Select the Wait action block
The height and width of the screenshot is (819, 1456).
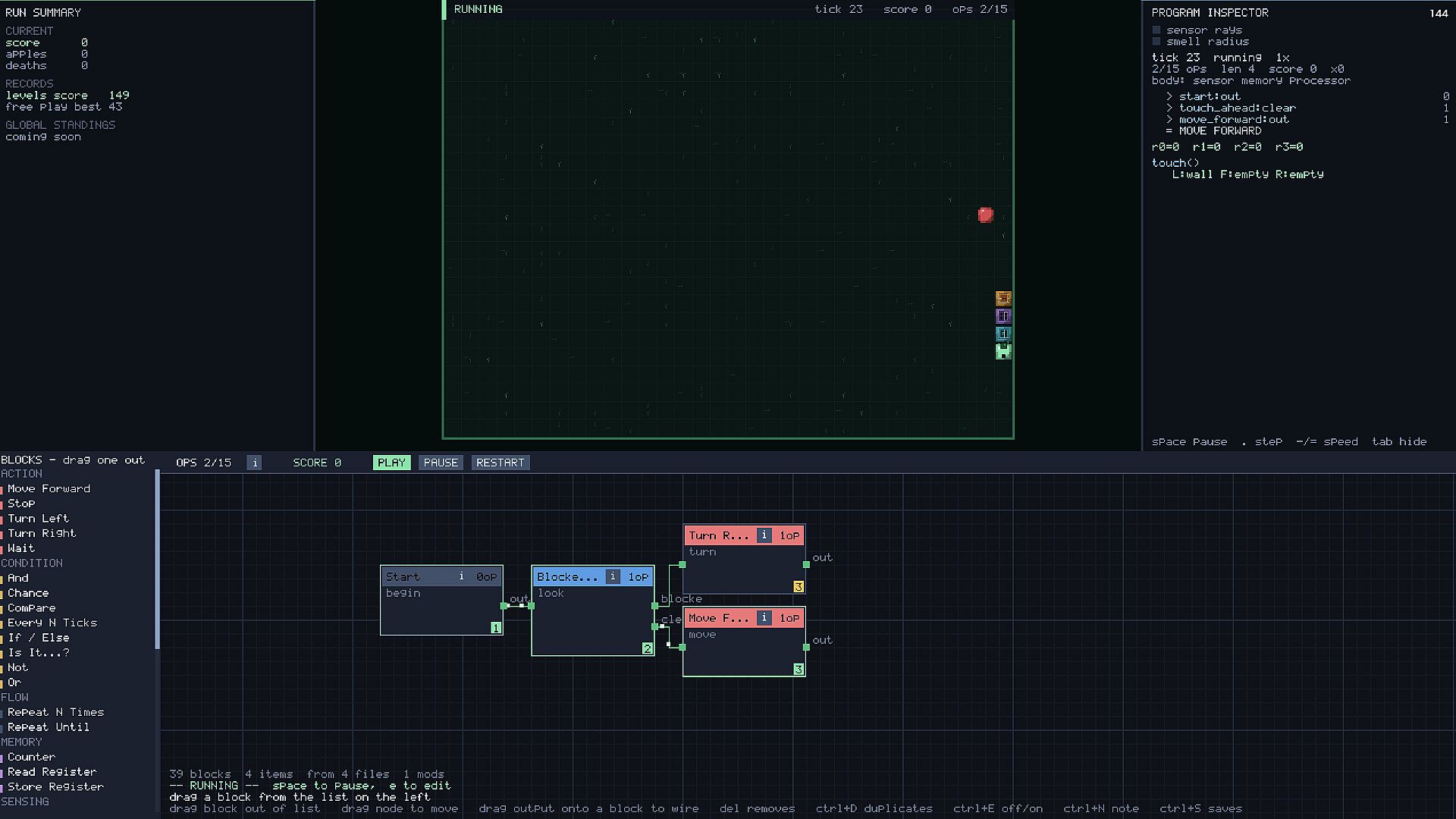[x=21, y=548]
